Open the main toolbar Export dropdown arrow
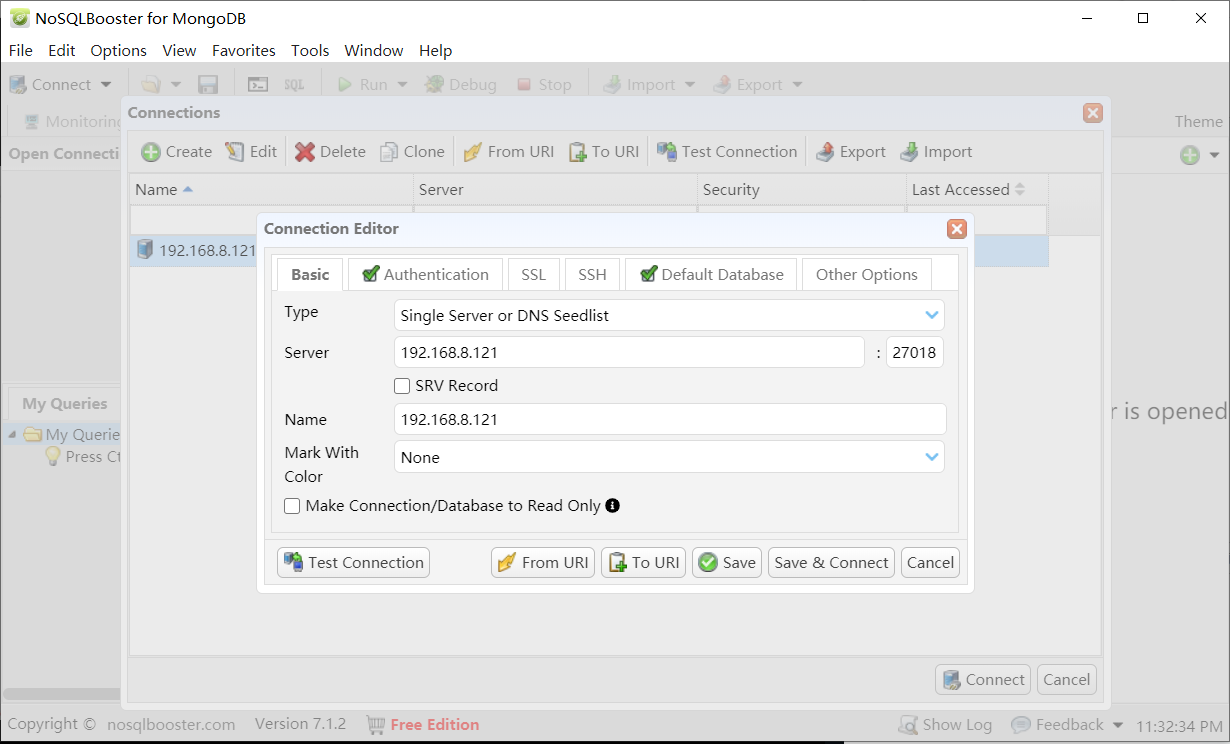Viewport: 1230px width, 744px height. coord(797,85)
